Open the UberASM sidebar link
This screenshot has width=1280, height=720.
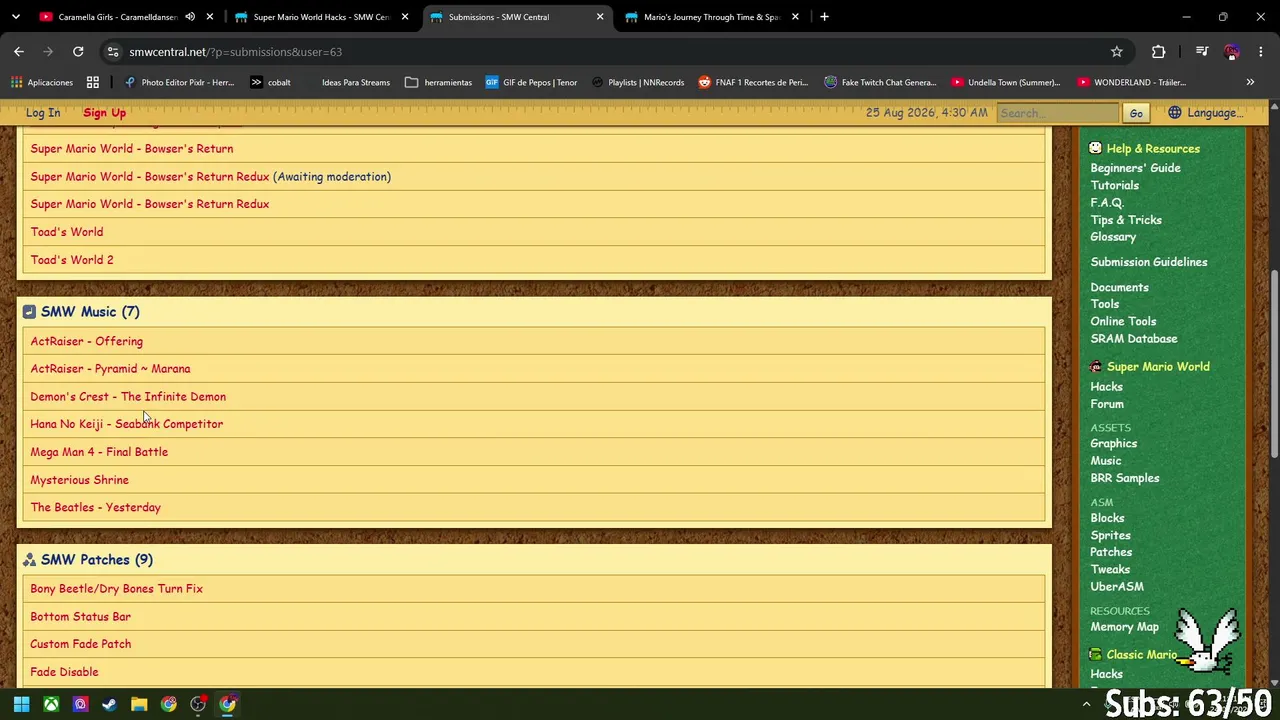(x=1117, y=586)
